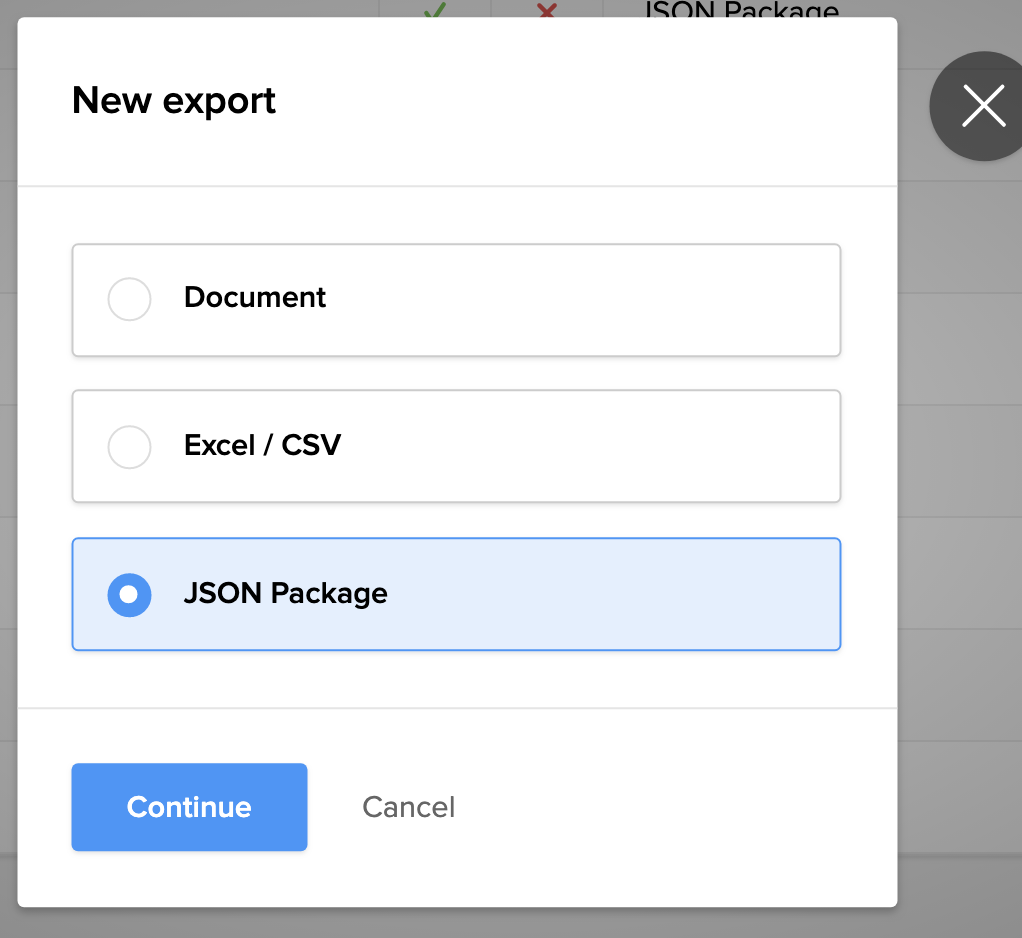Click the New export dialog title
This screenshot has width=1022, height=938.
pyautogui.click(x=173, y=101)
